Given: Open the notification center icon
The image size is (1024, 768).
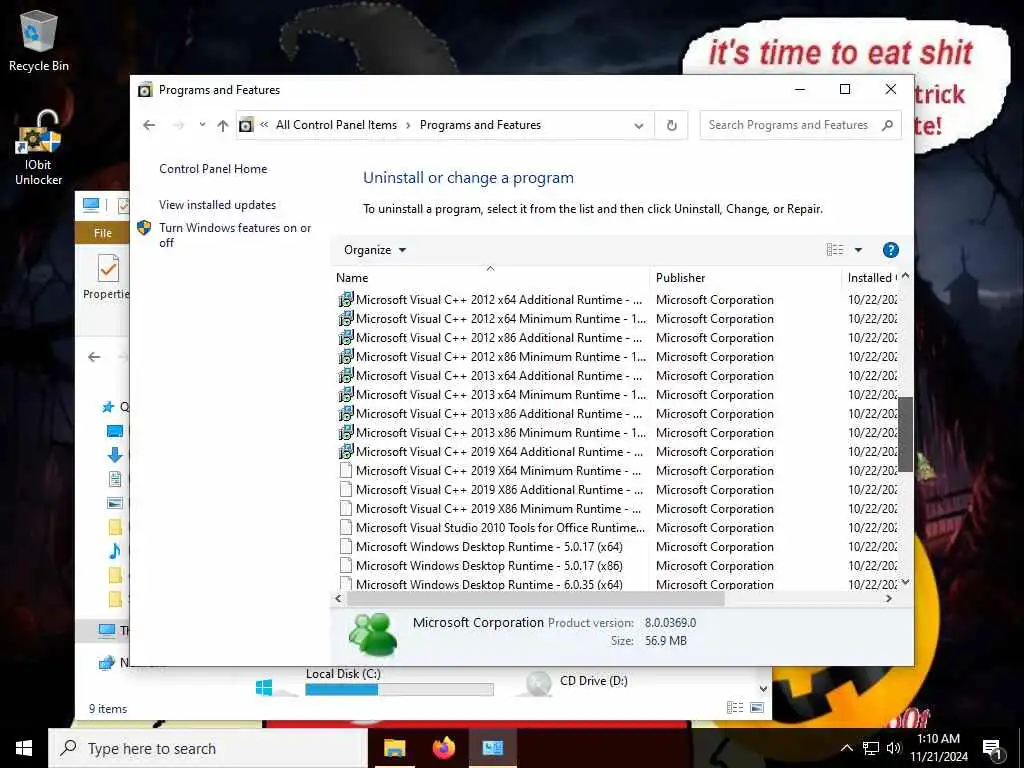Looking at the screenshot, I should pyautogui.click(x=992, y=748).
